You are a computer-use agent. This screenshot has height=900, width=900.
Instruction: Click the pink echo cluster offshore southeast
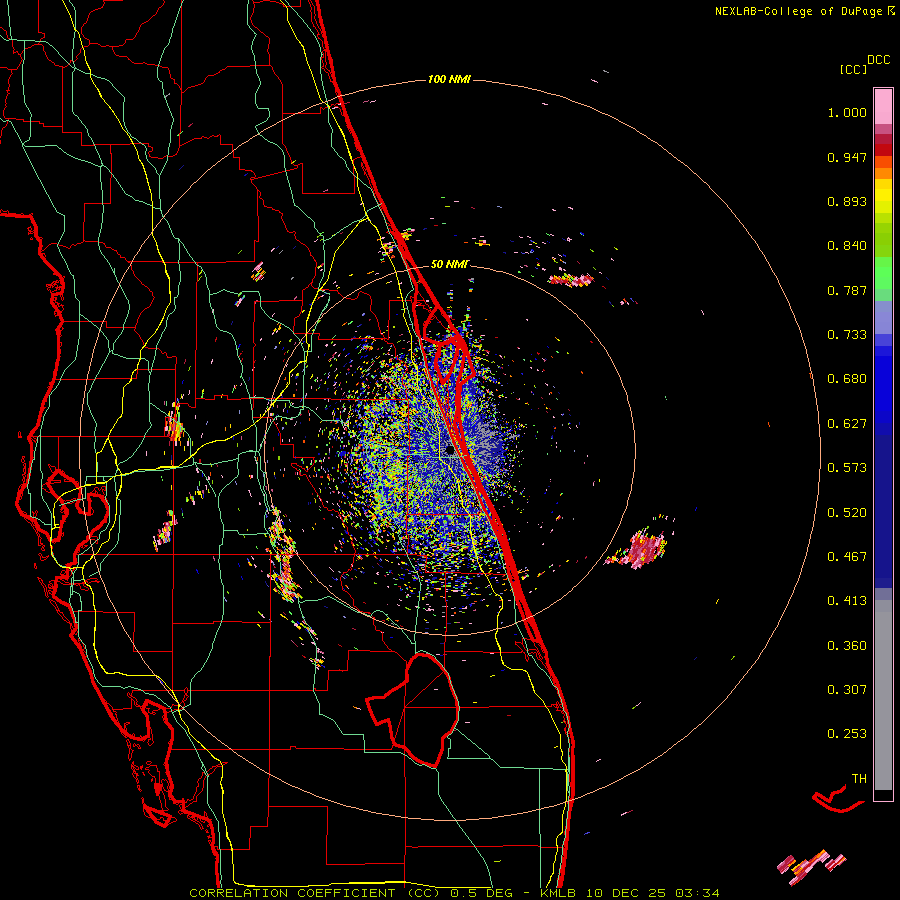click(x=643, y=548)
